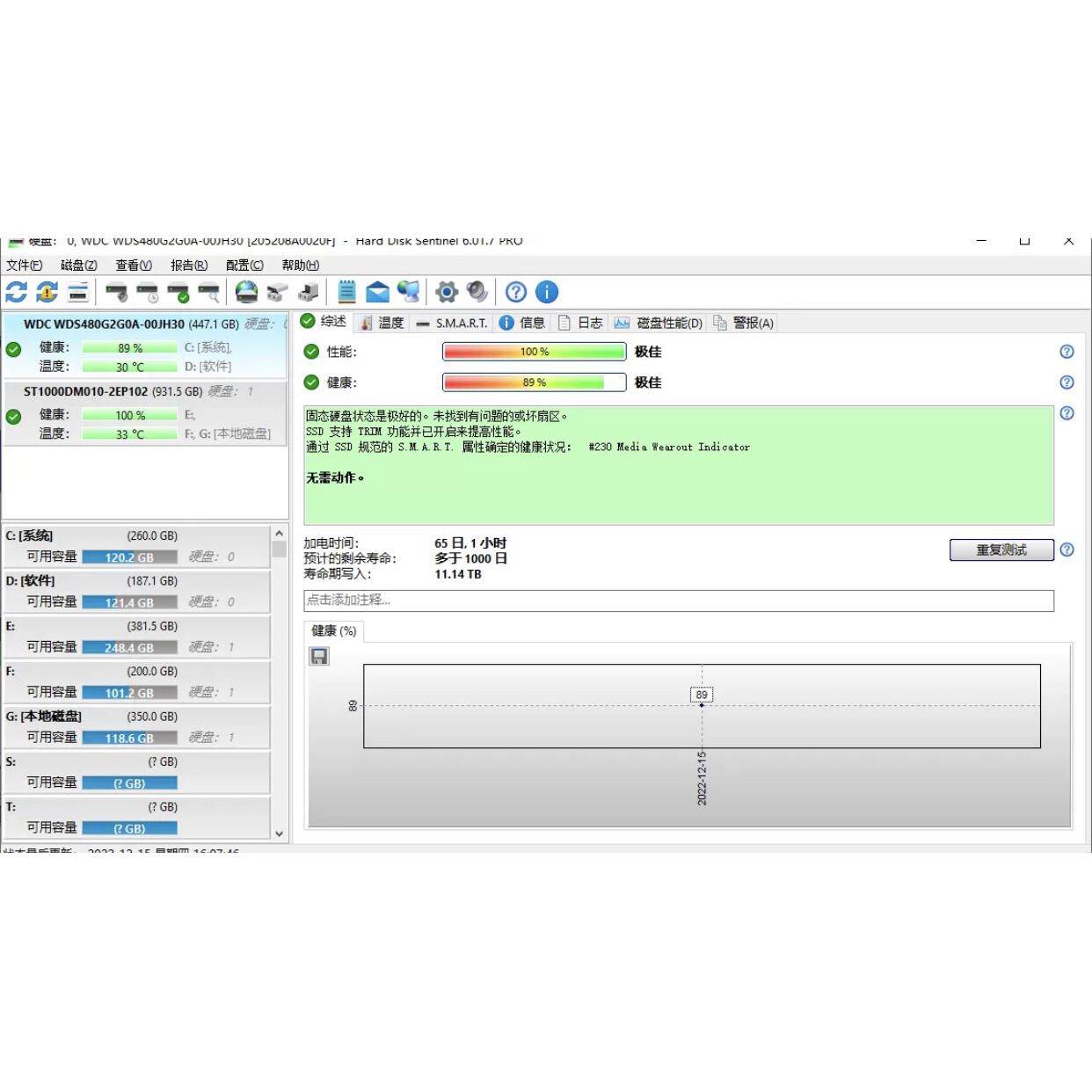Viewport: 1092px width, 1092px height.
Task: Click the disk icon with magnifying glass
Action: point(208,292)
